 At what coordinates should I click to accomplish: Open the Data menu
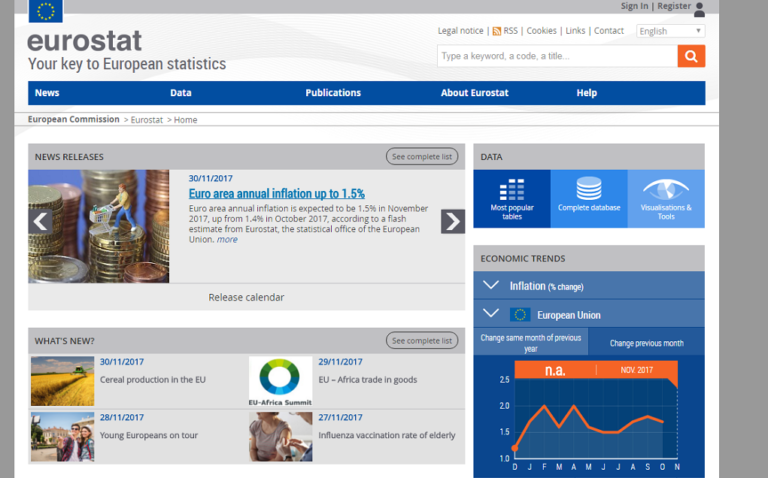coord(181,93)
